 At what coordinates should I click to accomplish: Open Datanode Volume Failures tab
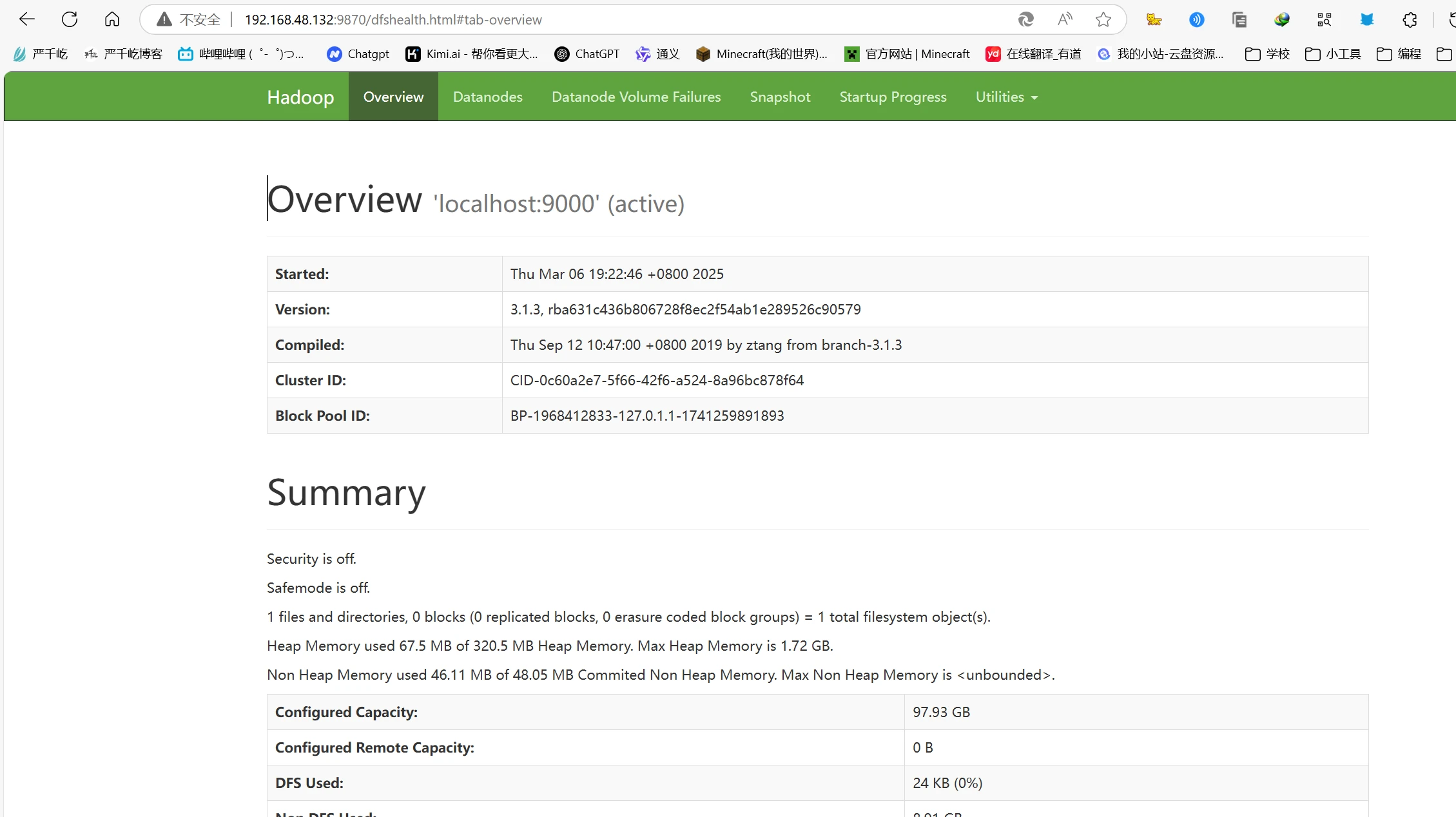tap(636, 97)
